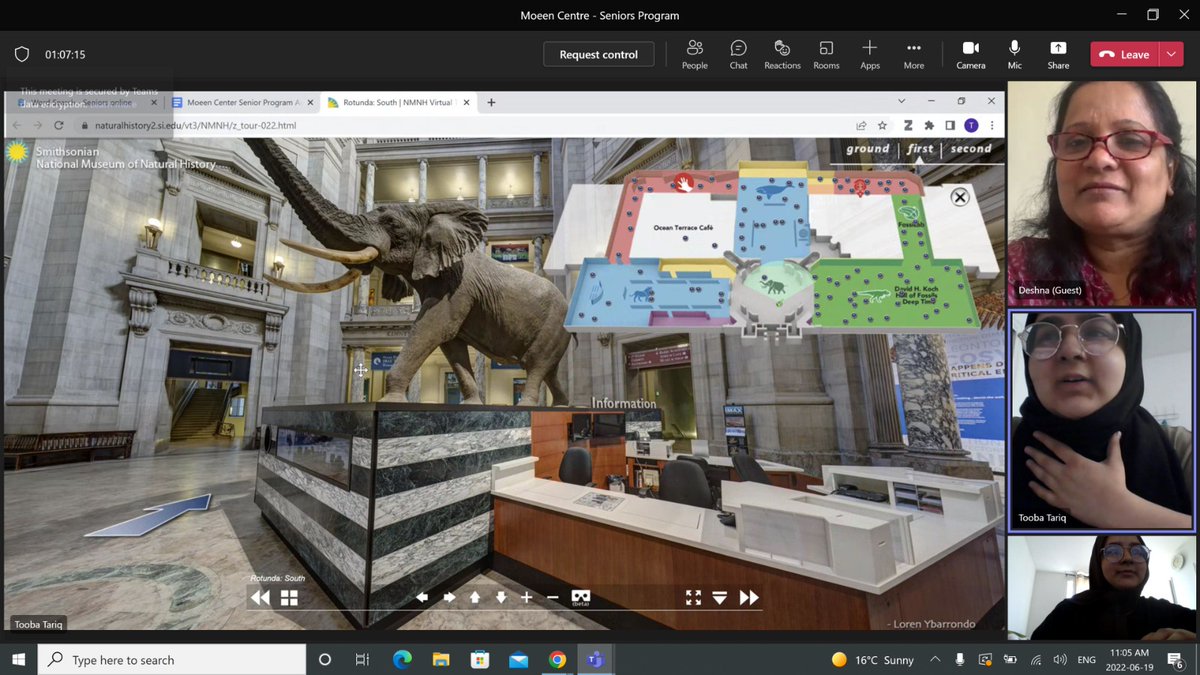Open the meeting Chat panel
This screenshot has height=675, width=1200.
pos(738,54)
